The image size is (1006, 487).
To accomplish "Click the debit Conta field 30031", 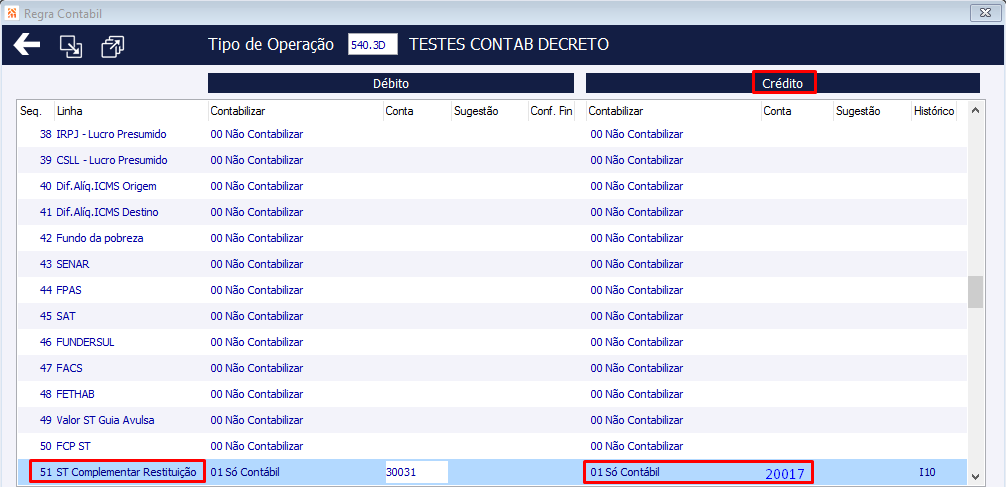I will click(416, 472).
